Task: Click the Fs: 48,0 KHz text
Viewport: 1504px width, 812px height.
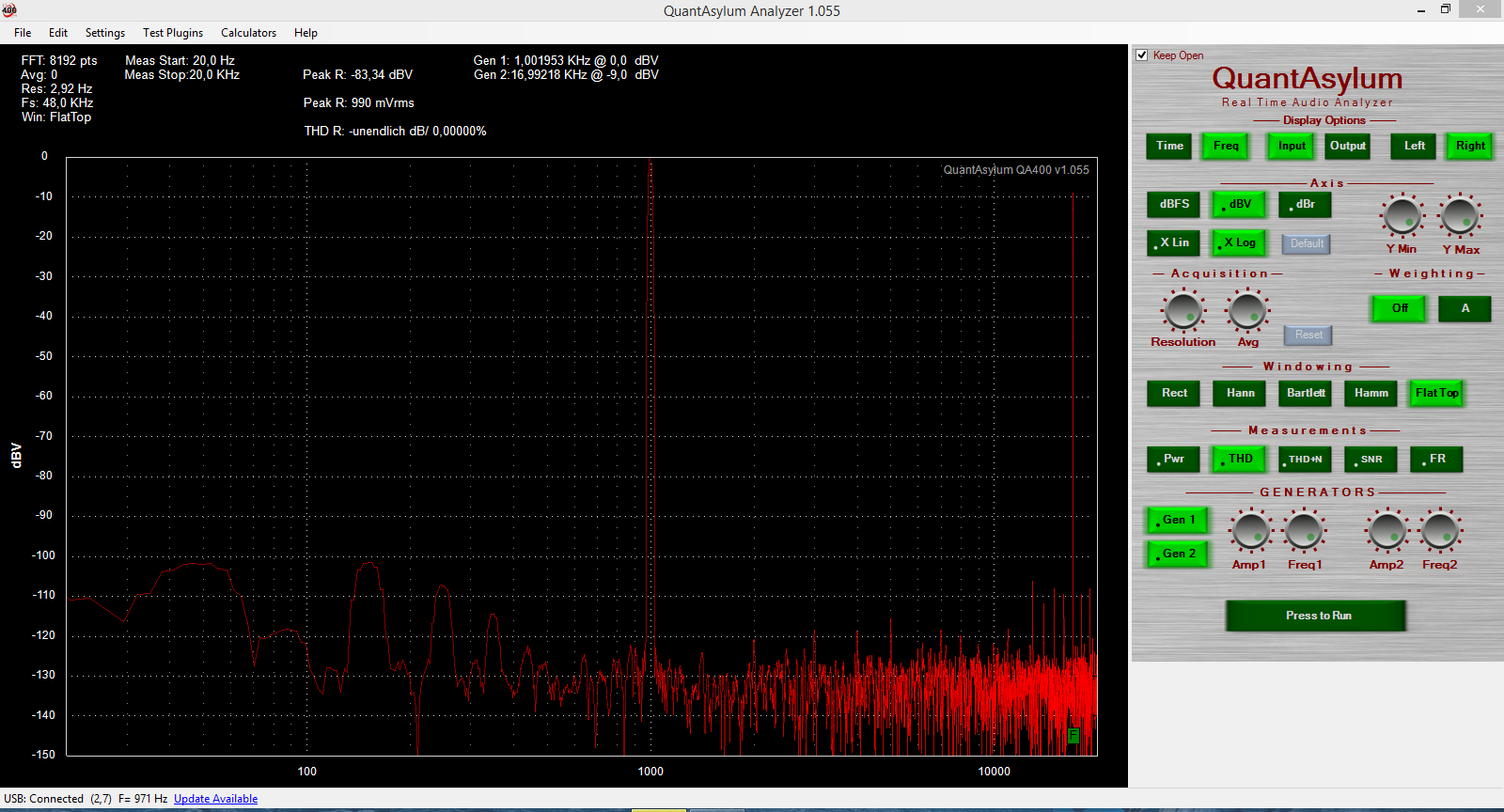Action: point(57,103)
